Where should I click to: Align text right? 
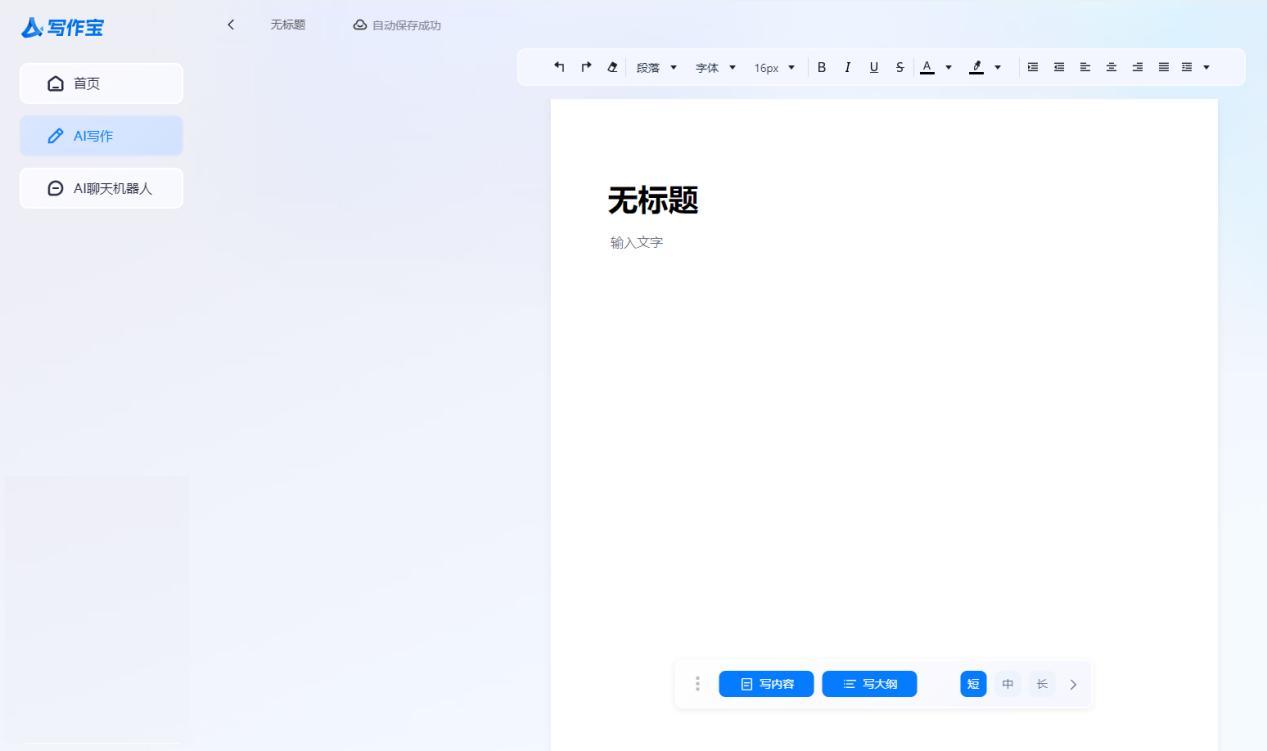pos(1137,67)
